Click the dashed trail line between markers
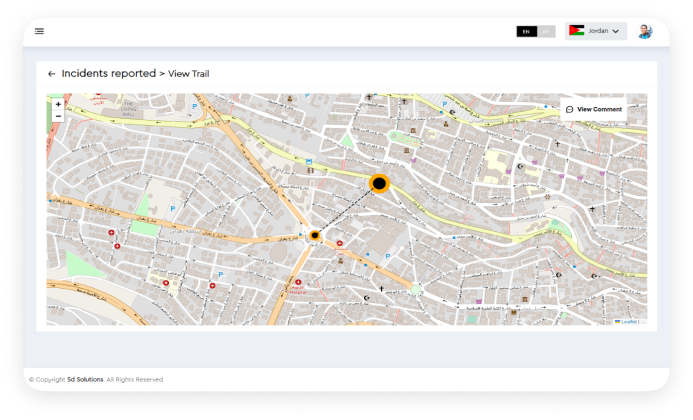The image size is (693, 420). pyautogui.click(x=347, y=209)
